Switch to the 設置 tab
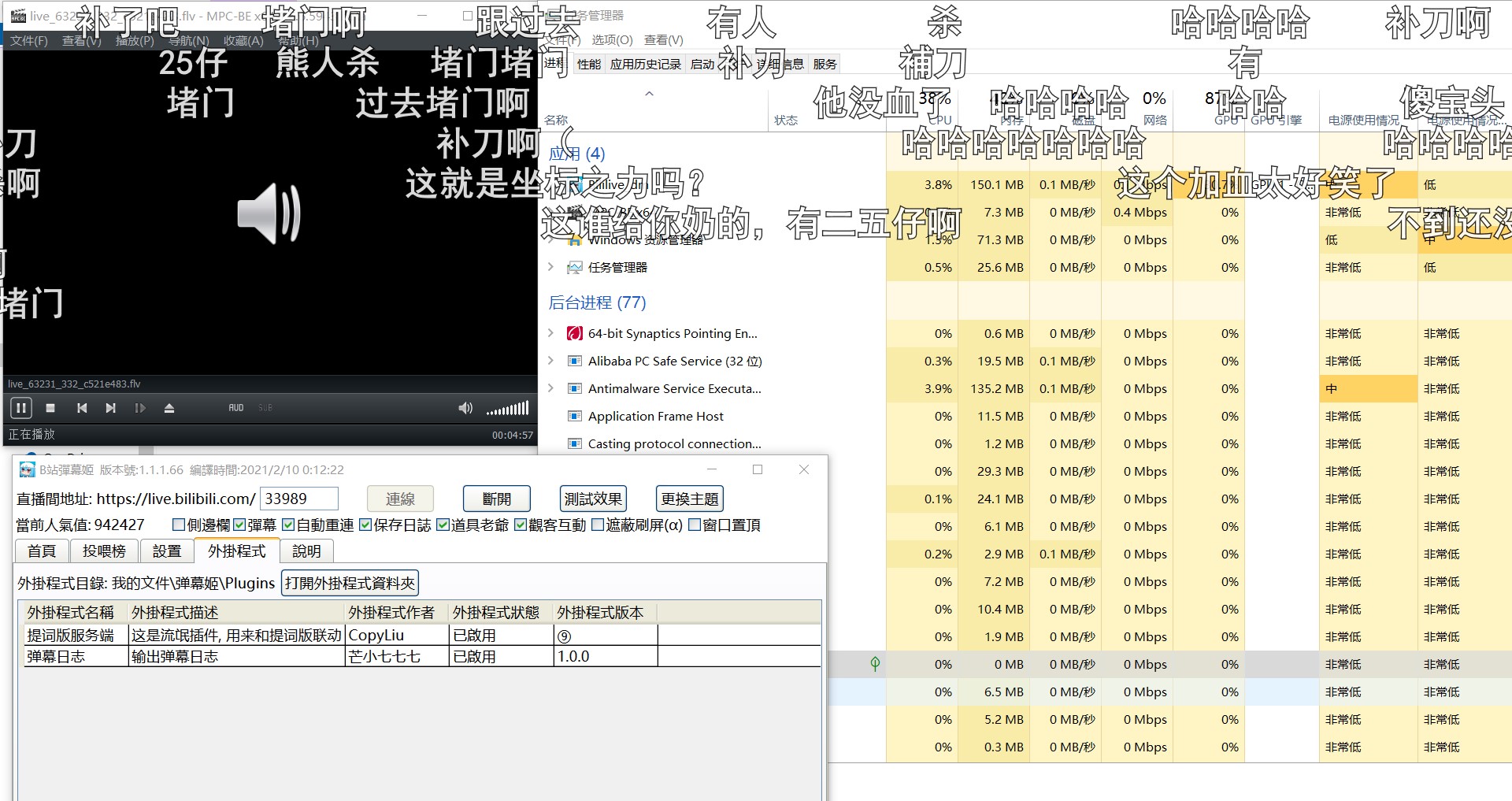 pyautogui.click(x=166, y=551)
